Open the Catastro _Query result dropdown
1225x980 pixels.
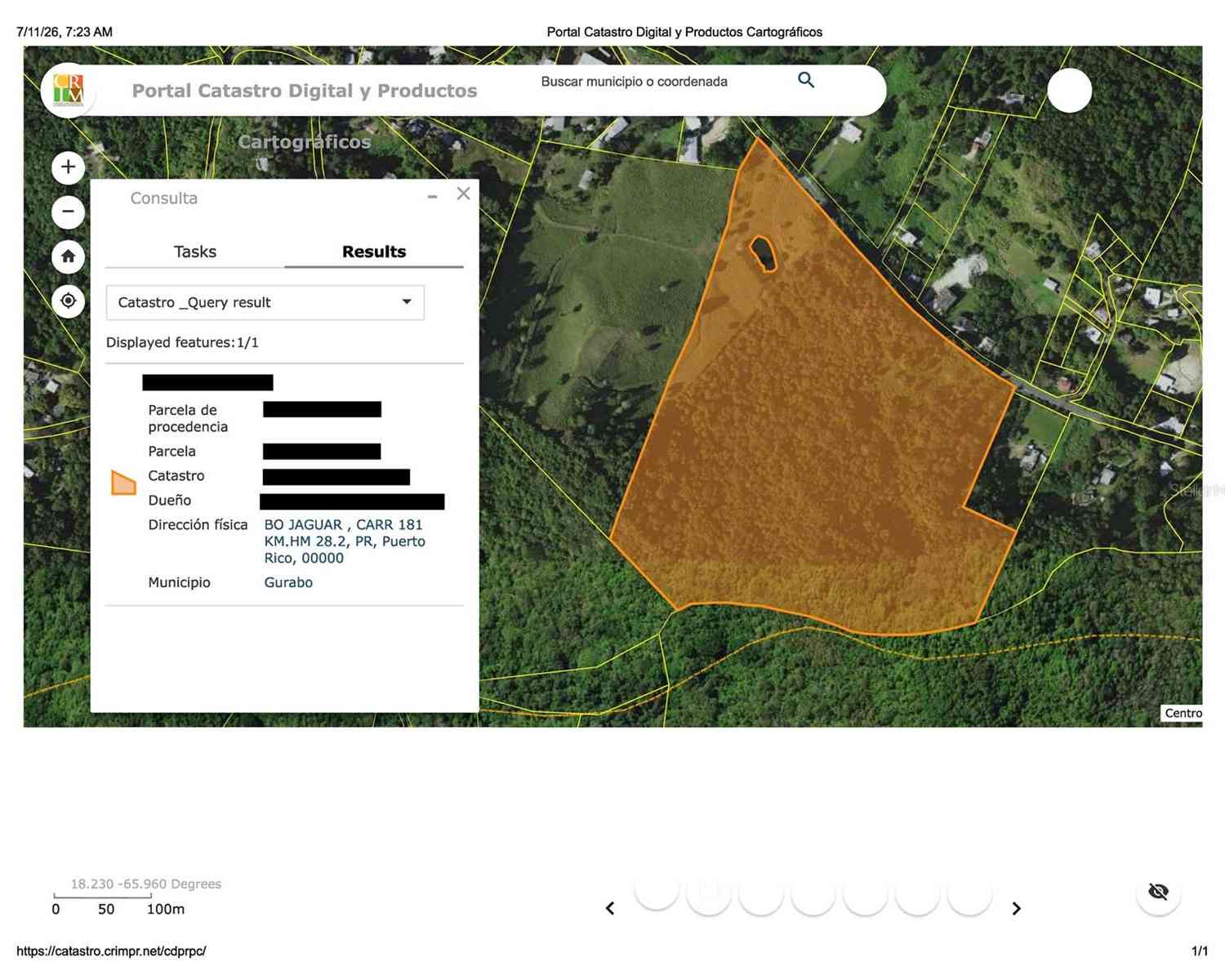(265, 302)
